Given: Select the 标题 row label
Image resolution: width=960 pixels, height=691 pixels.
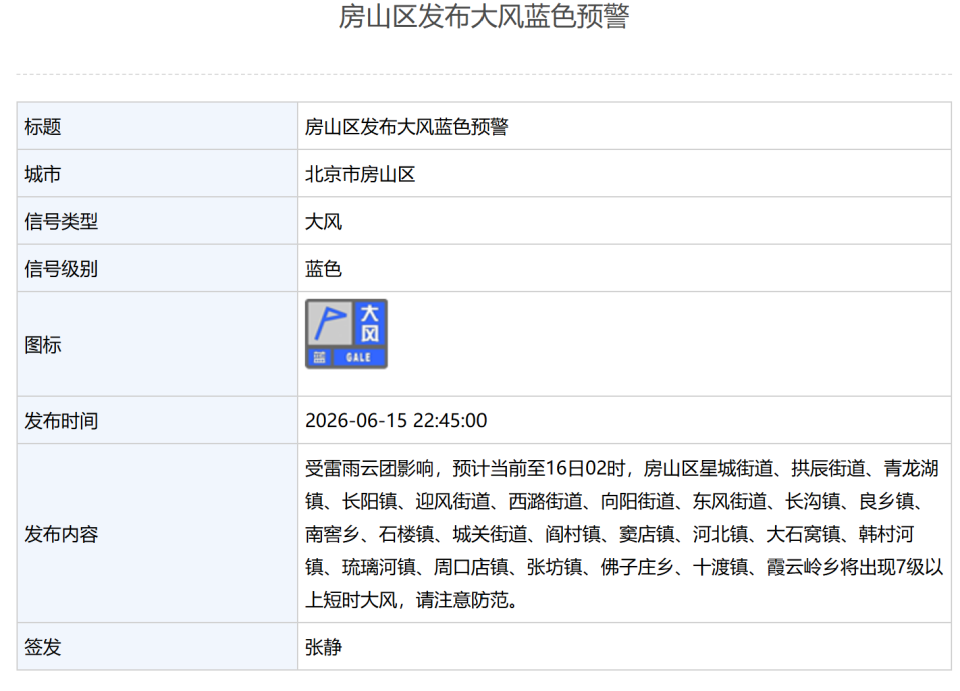Looking at the screenshot, I should point(43,127).
